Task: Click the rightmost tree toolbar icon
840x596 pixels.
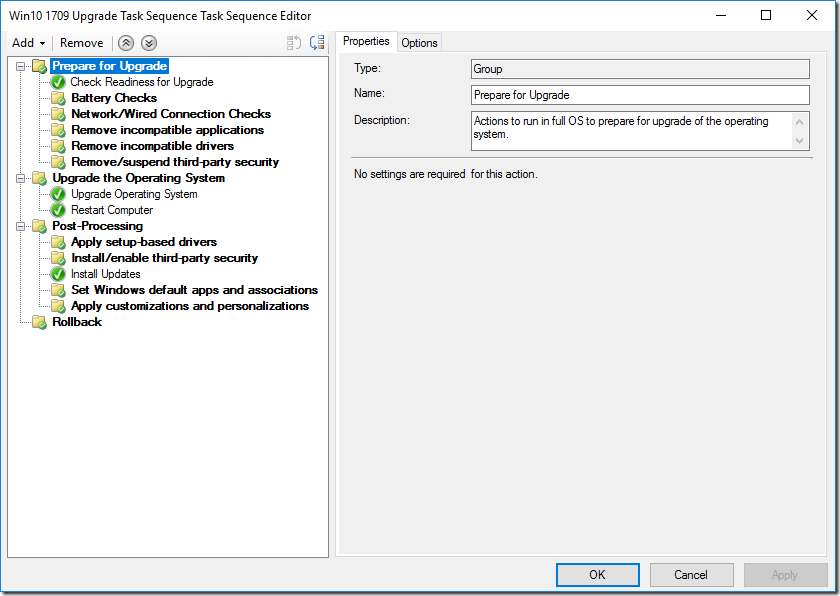Action: tap(317, 43)
